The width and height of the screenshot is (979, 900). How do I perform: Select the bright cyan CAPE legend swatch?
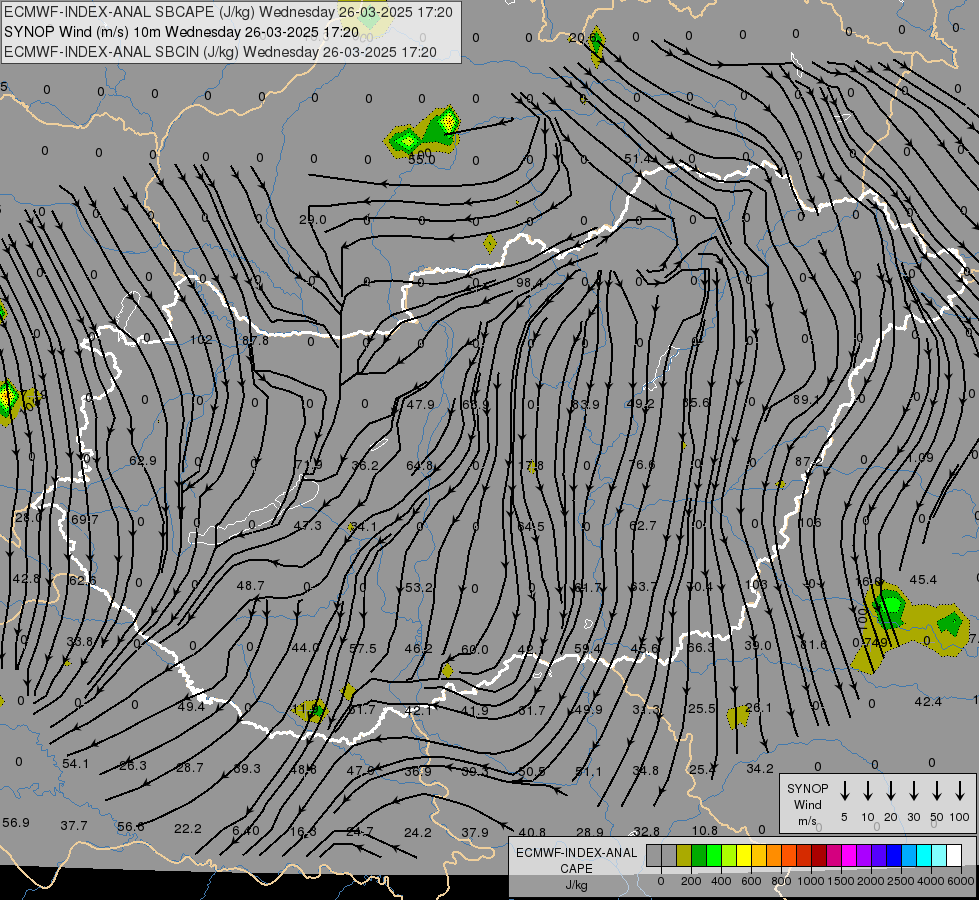click(x=924, y=856)
